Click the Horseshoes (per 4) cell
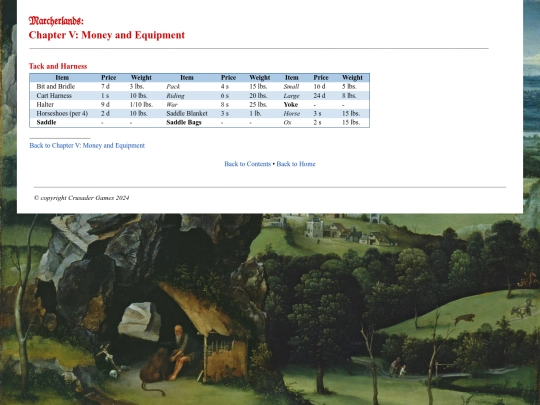The width and height of the screenshot is (540, 405). 62,113
